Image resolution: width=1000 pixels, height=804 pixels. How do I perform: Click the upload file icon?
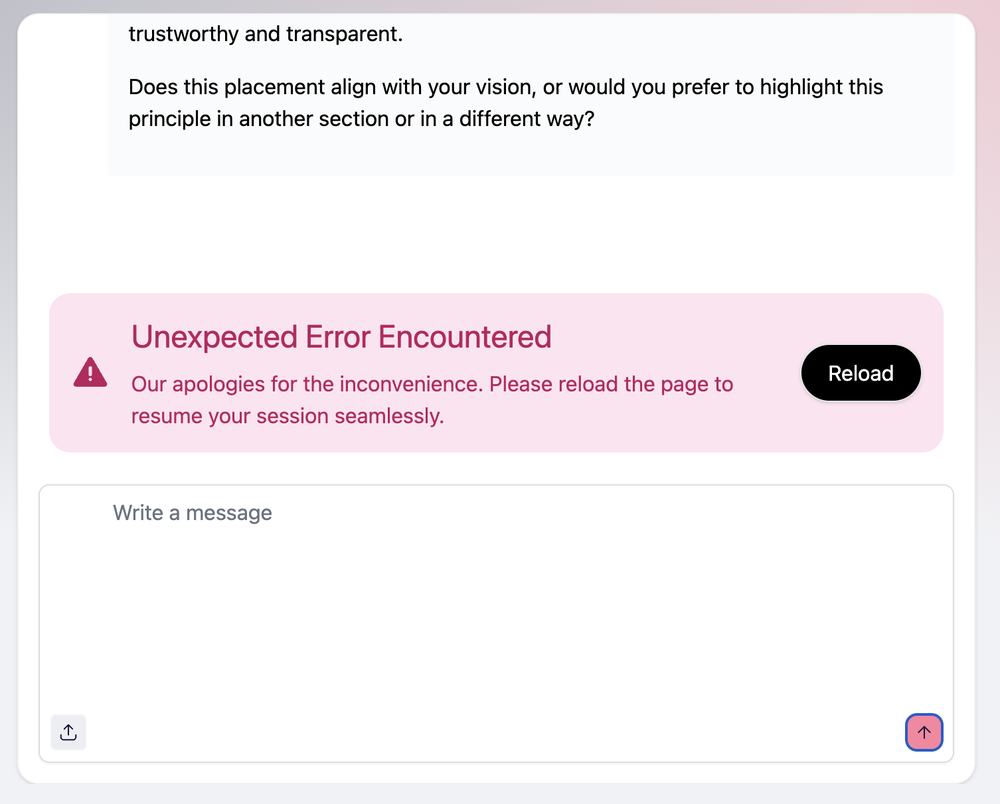coord(68,733)
